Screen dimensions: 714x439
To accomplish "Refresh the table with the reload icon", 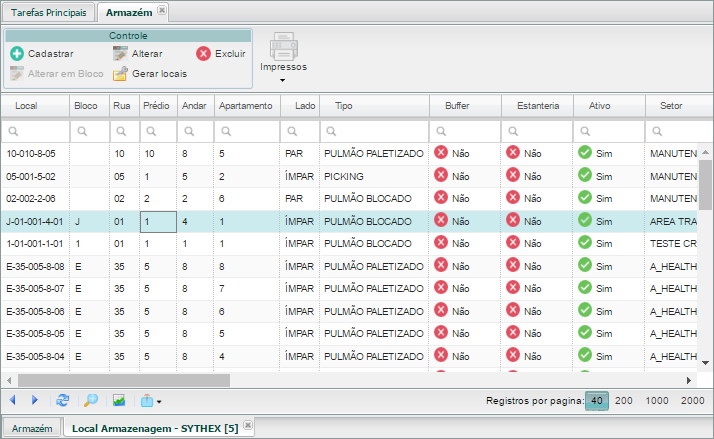I will click(62, 400).
